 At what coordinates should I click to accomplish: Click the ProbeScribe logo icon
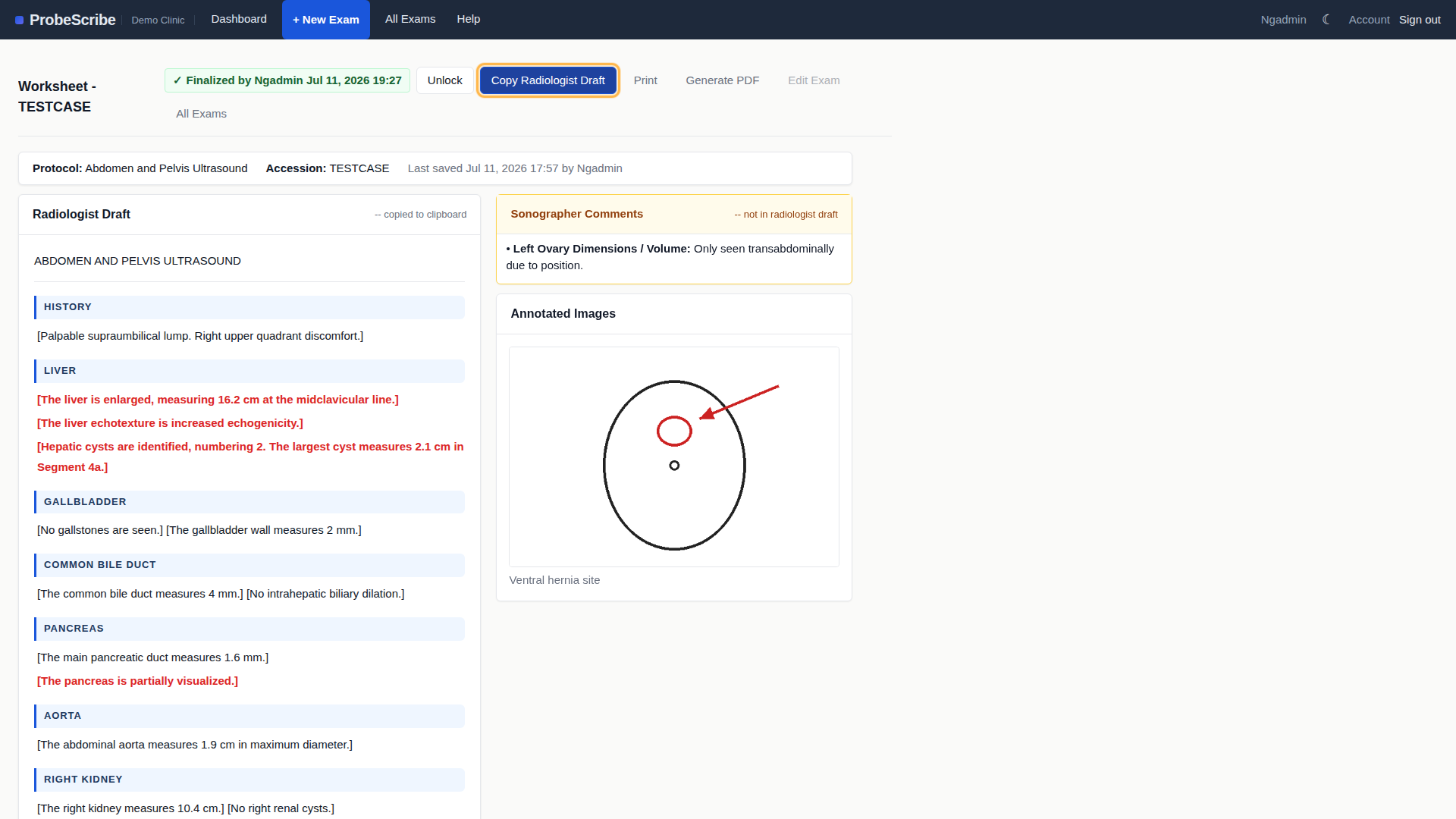click(20, 20)
